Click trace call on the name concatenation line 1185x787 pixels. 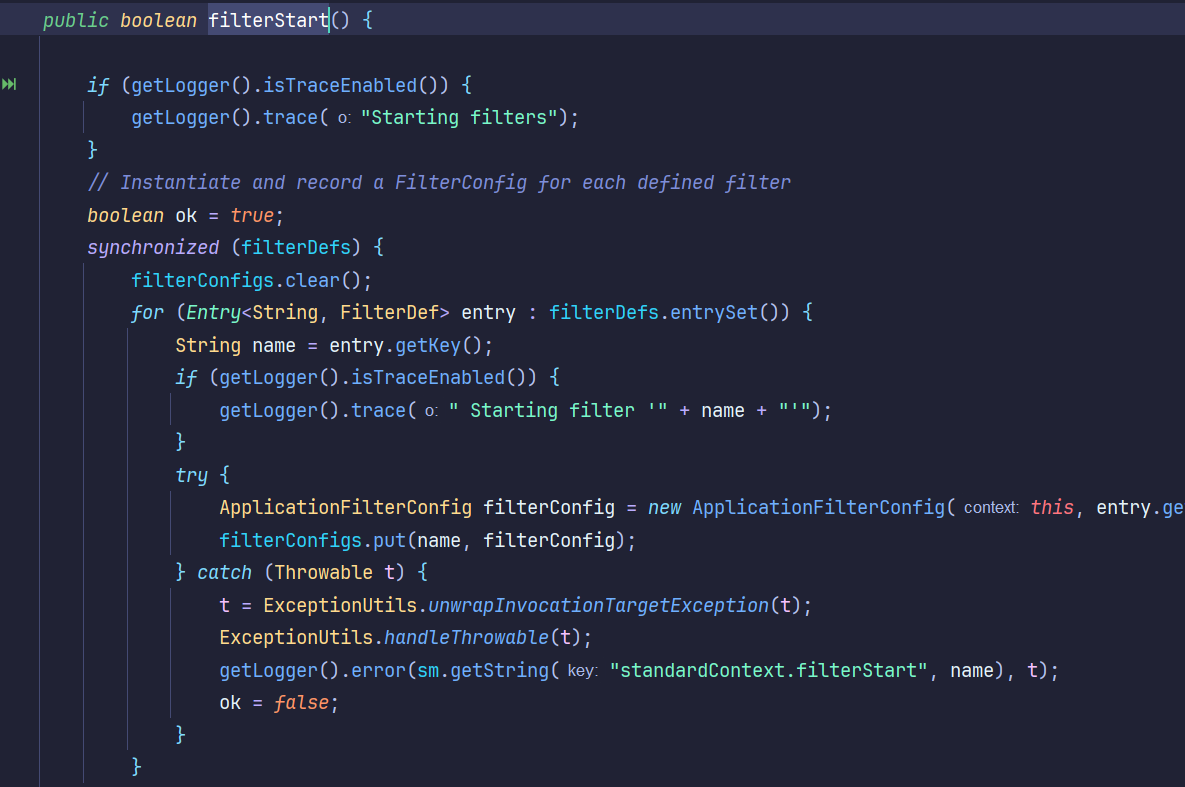click(379, 411)
